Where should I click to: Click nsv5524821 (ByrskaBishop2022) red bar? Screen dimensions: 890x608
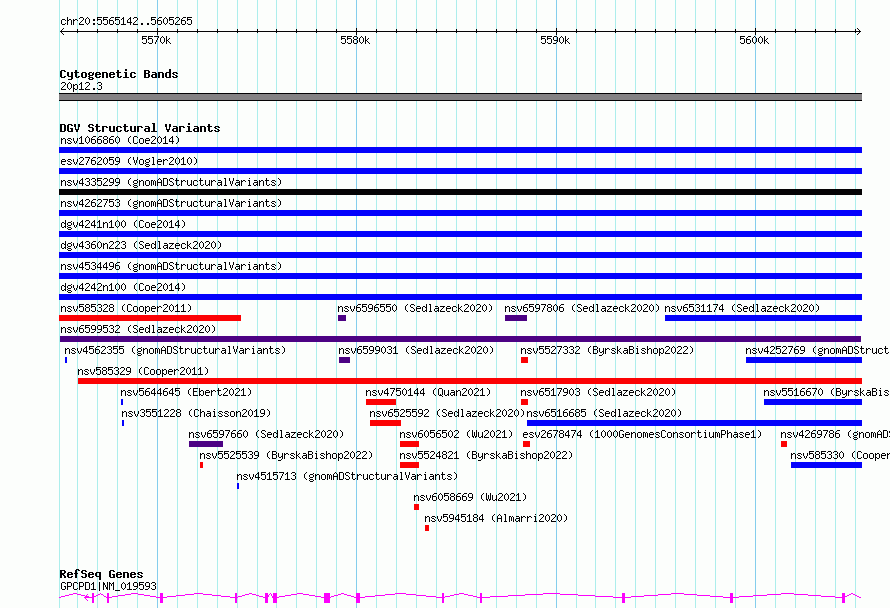tap(409, 465)
